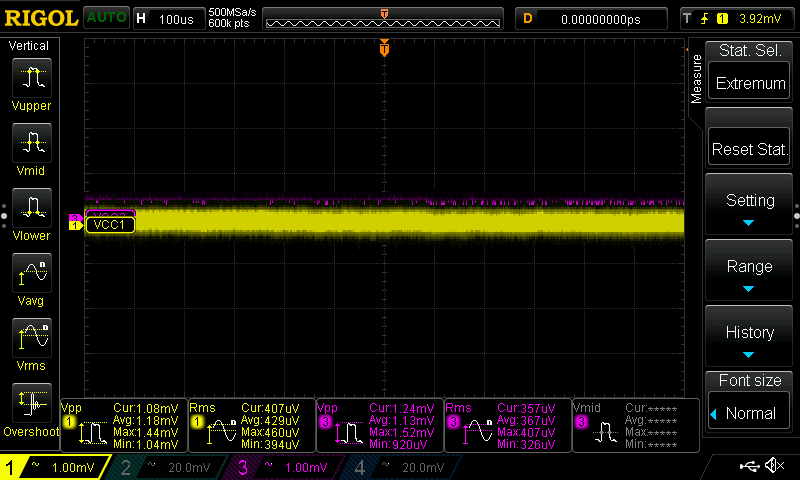The image size is (800, 480).
Task: Click the channel 3 ground marker
Action: (x=74, y=218)
